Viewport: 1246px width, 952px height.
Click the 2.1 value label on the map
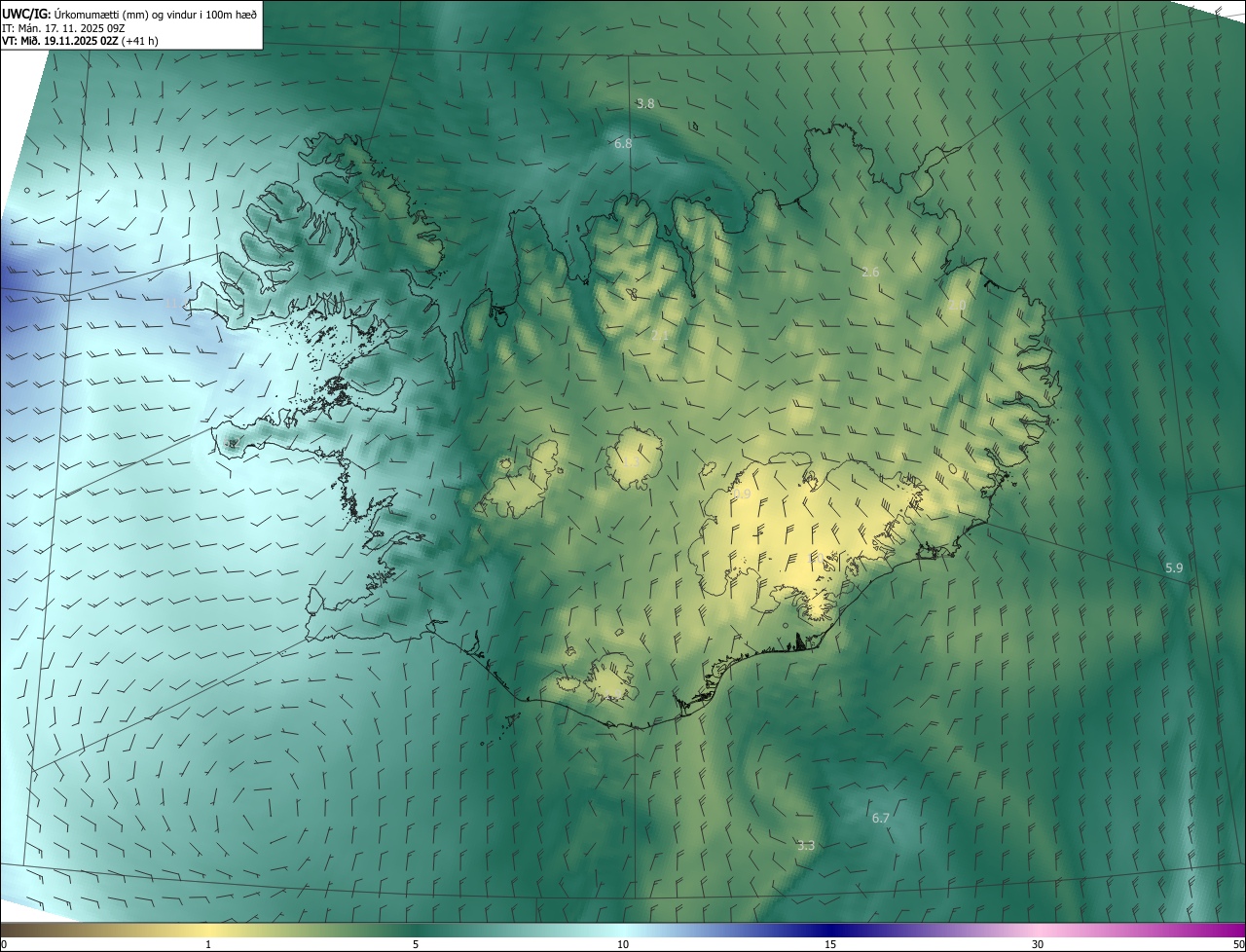(x=659, y=336)
